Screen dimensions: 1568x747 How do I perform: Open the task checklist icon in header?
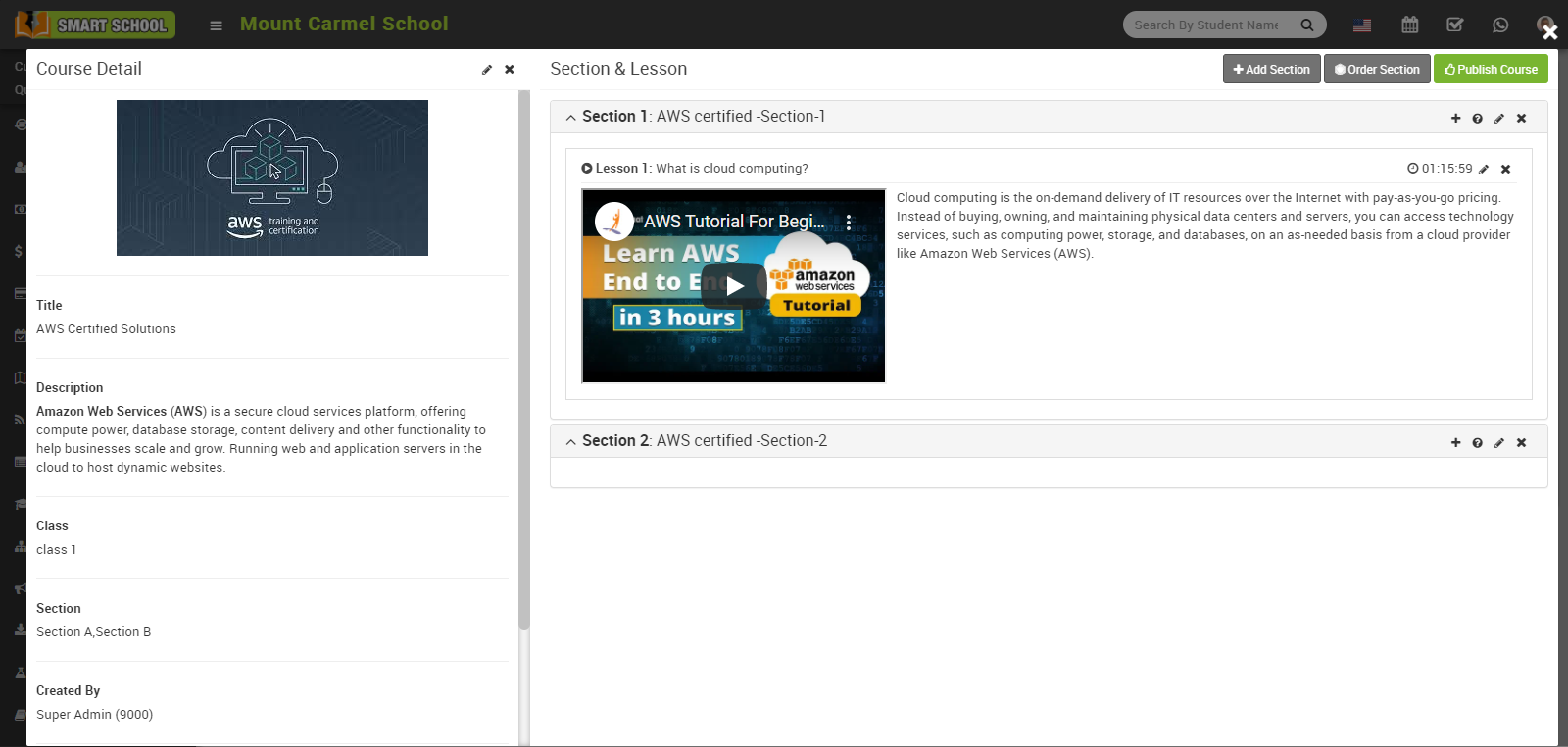pos(1454,25)
